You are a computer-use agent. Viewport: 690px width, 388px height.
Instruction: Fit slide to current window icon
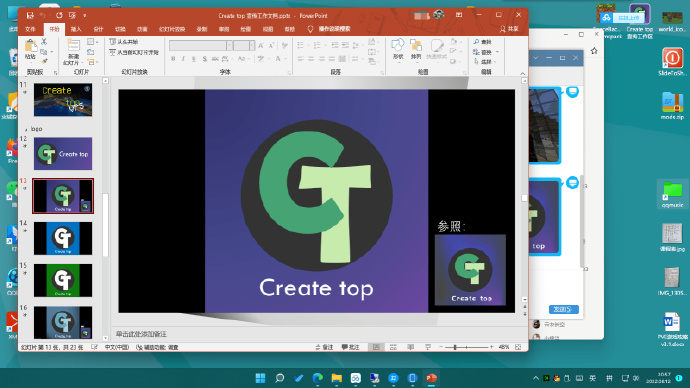click(518, 347)
